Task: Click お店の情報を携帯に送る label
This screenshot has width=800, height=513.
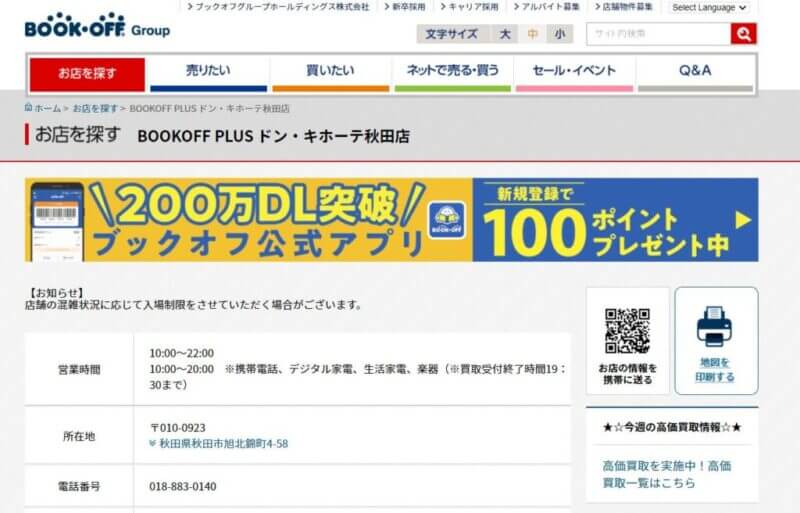Action: [x=628, y=374]
